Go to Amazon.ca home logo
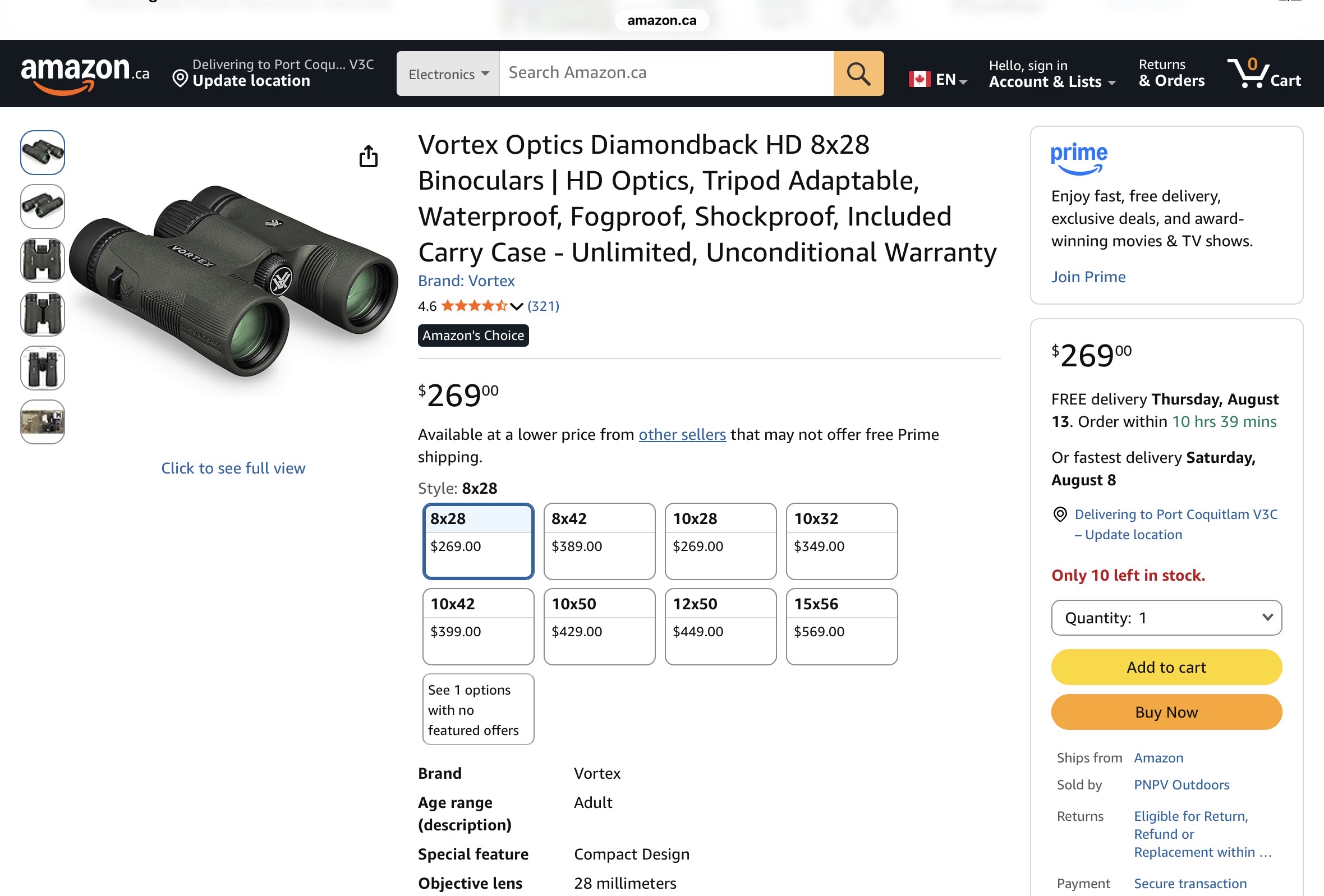 pos(85,74)
